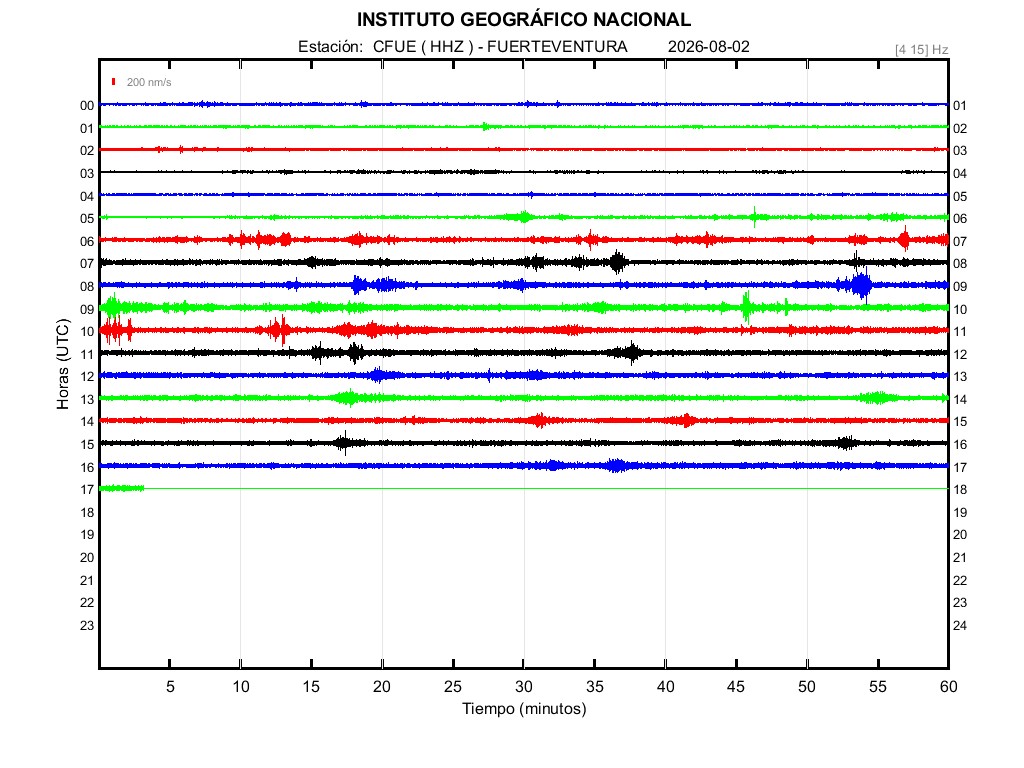Image resolution: width=1024 pixels, height=768 pixels.
Task: Click left-axis hour label 09
Action: [87, 310]
